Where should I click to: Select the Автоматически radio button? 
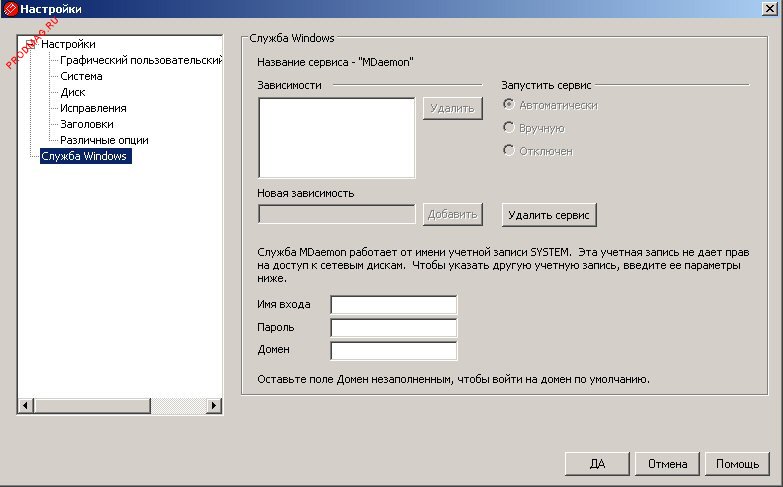pyautogui.click(x=510, y=105)
